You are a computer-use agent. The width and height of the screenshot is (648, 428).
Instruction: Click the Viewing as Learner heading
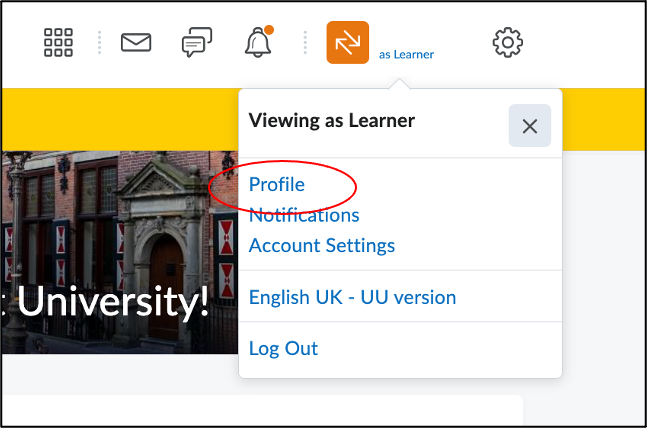point(331,121)
